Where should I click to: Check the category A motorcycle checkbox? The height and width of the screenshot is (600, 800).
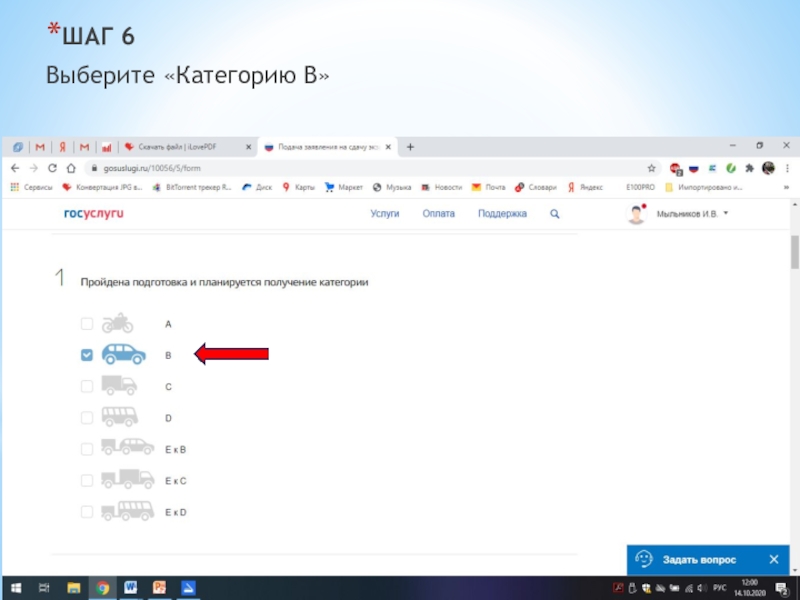pyautogui.click(x=87, y=324)
